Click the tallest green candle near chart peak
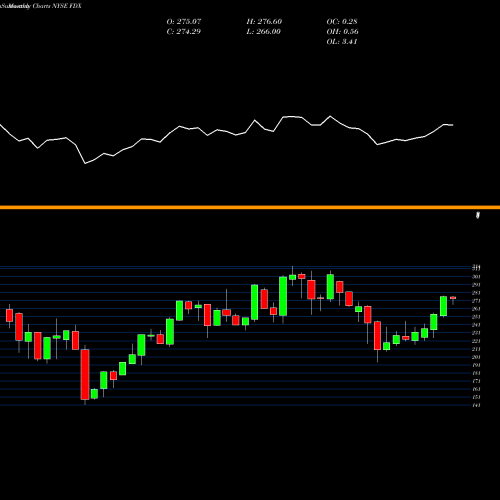Screen dimensions: 500x500 click(283, 296)
